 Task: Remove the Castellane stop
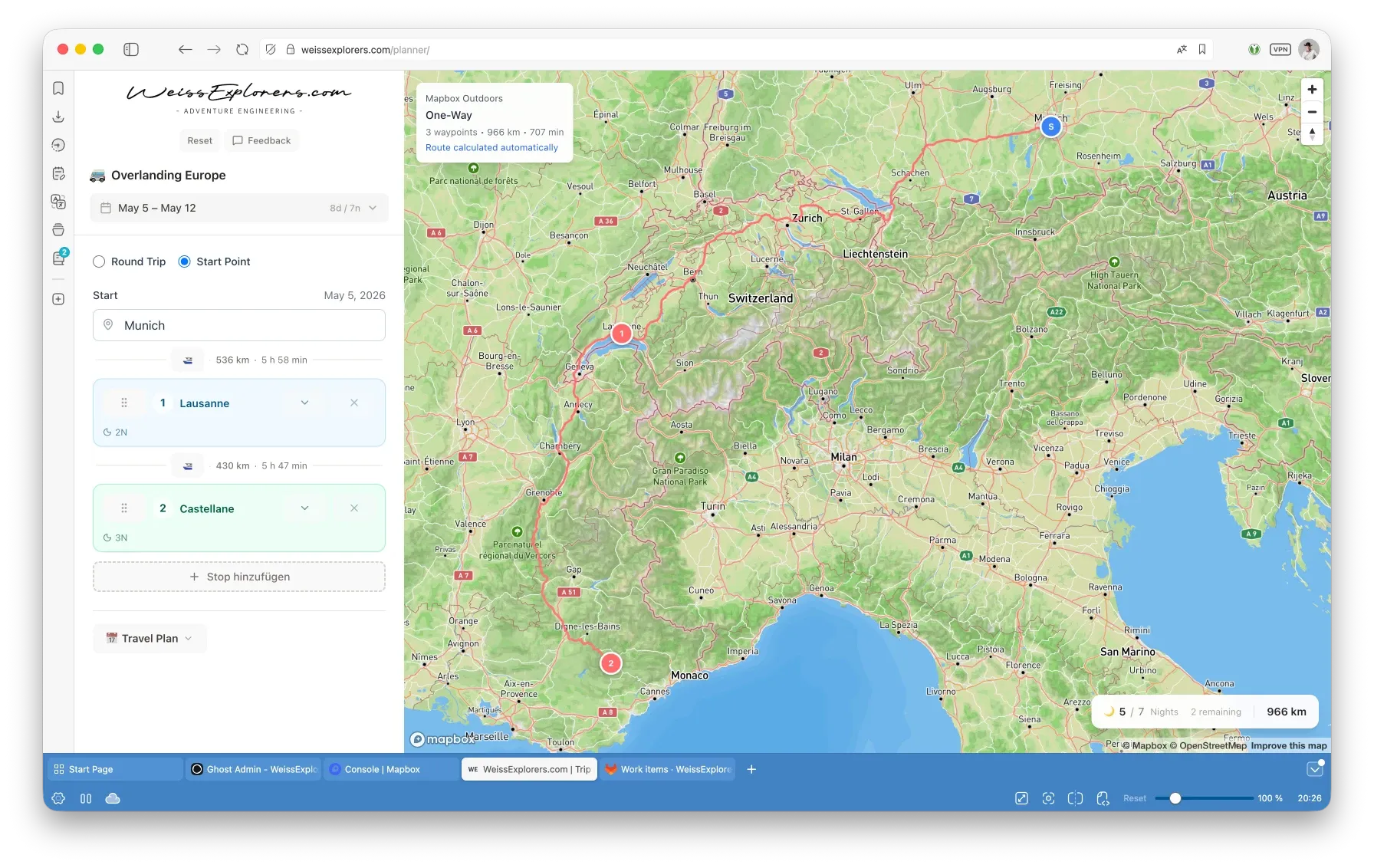(x=354, y=508)
